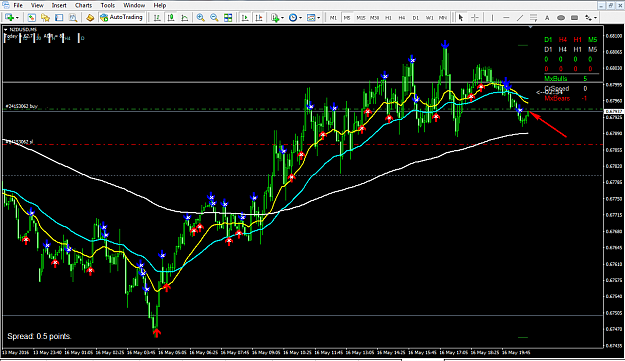Image resolution: width=625 pixels, height=361 pixels.
Task: Open the View menu
Action: 37,5
